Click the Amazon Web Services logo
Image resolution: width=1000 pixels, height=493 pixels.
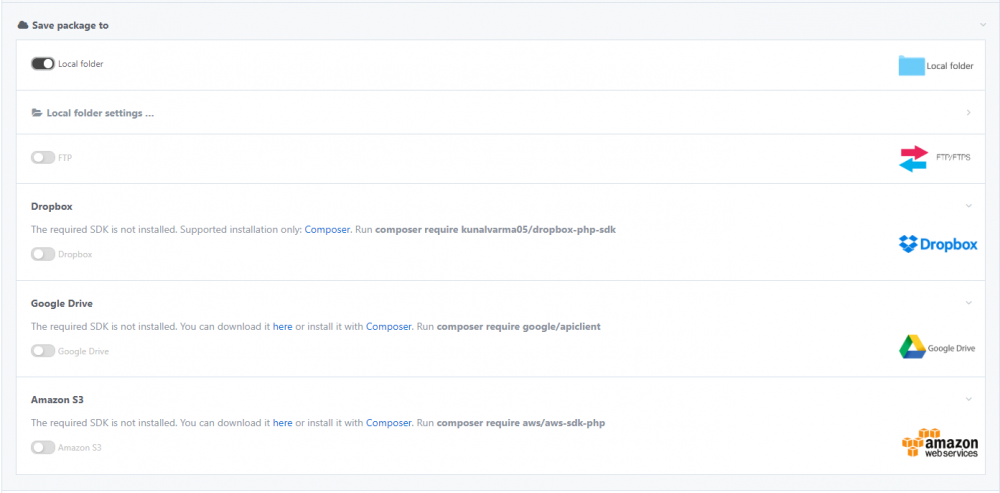(x=937, y=443)
